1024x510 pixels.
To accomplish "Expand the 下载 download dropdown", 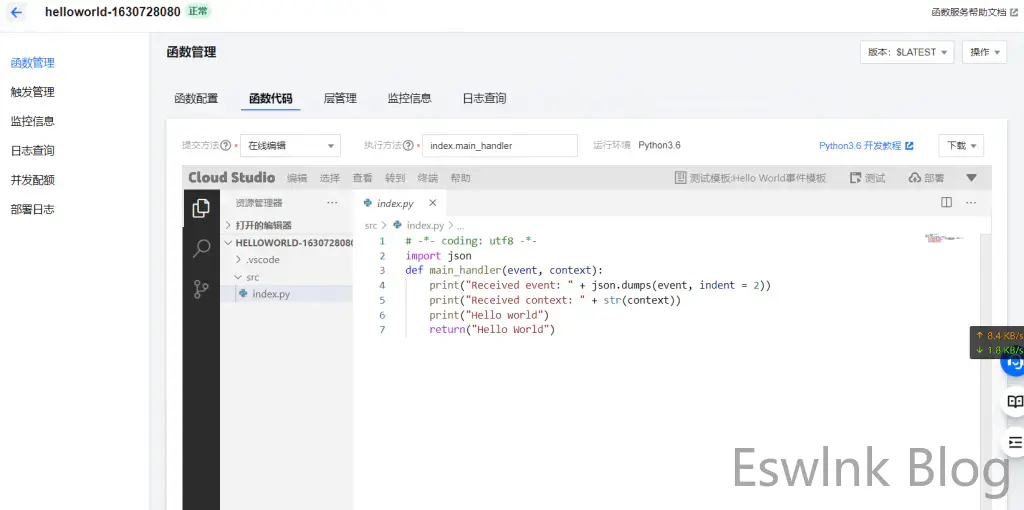I will click(960, 146).
